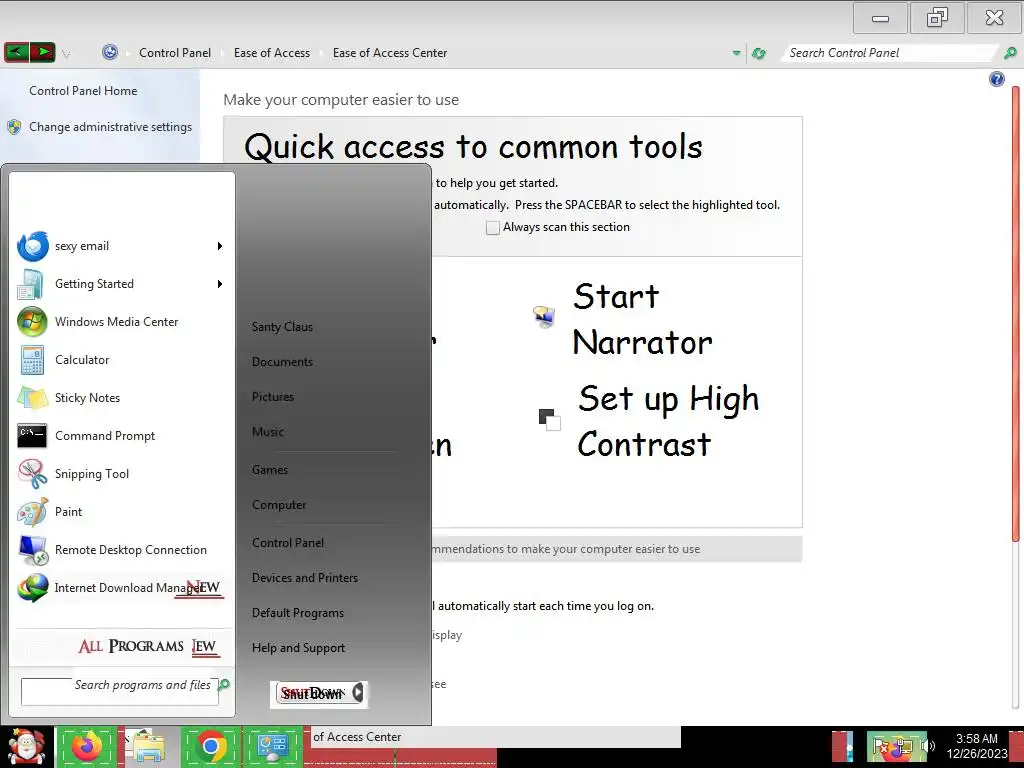This screenshot has height=768, width=1024.
Task: Open Devices and Printers
Action: click(x=305, y=578)
